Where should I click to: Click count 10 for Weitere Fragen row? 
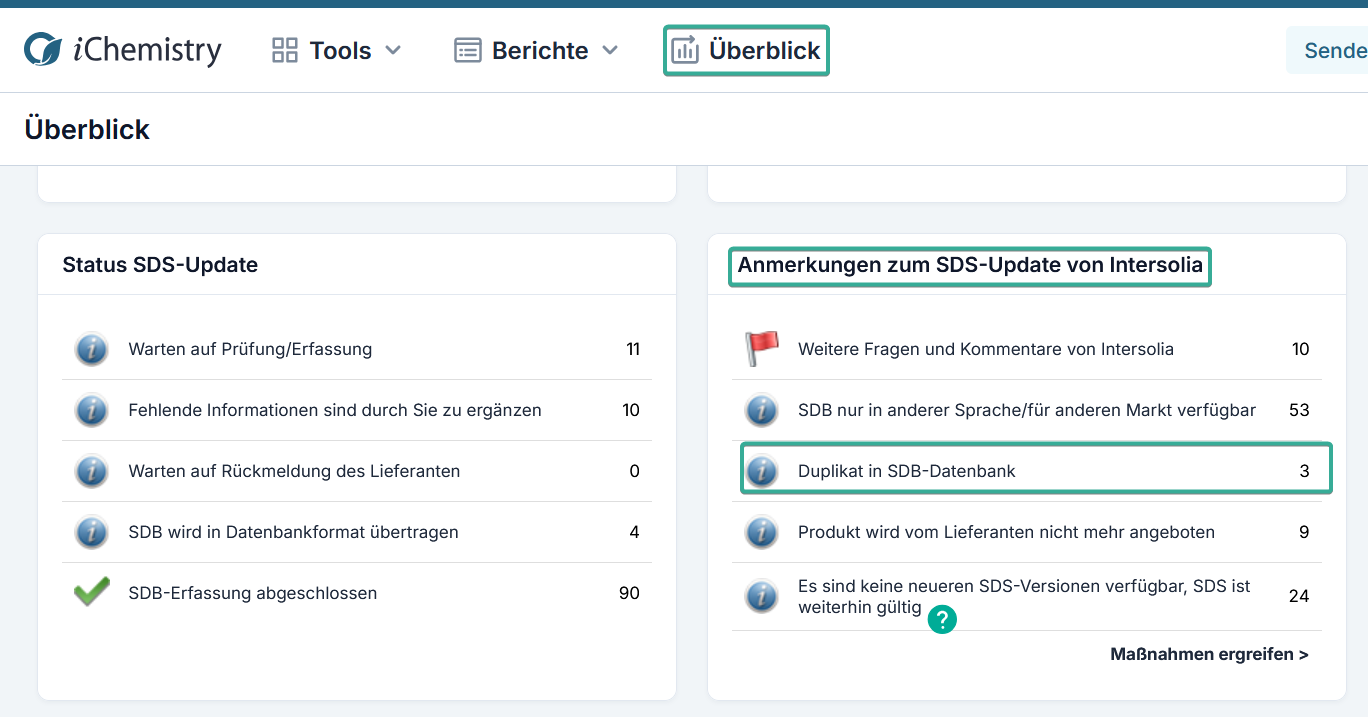[x=1301, y=349]
